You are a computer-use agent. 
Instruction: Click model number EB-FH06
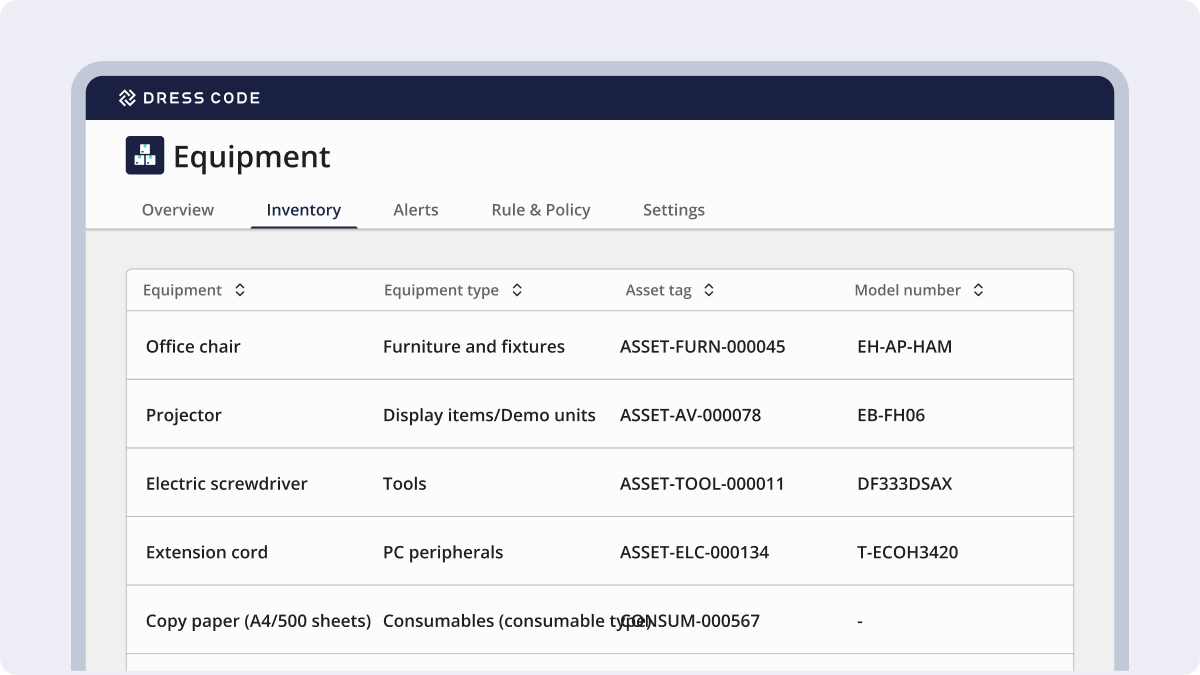891,415
